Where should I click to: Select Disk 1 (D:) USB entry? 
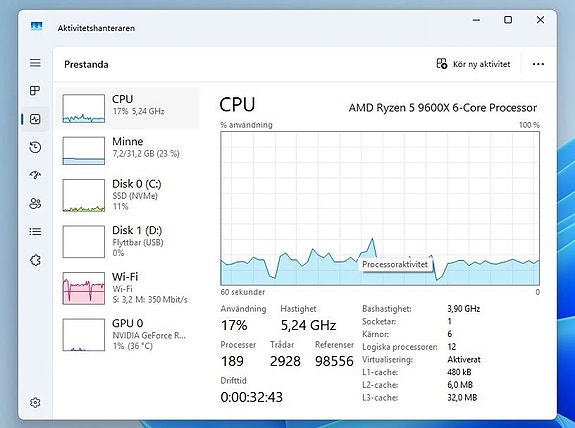click(128, 241)
